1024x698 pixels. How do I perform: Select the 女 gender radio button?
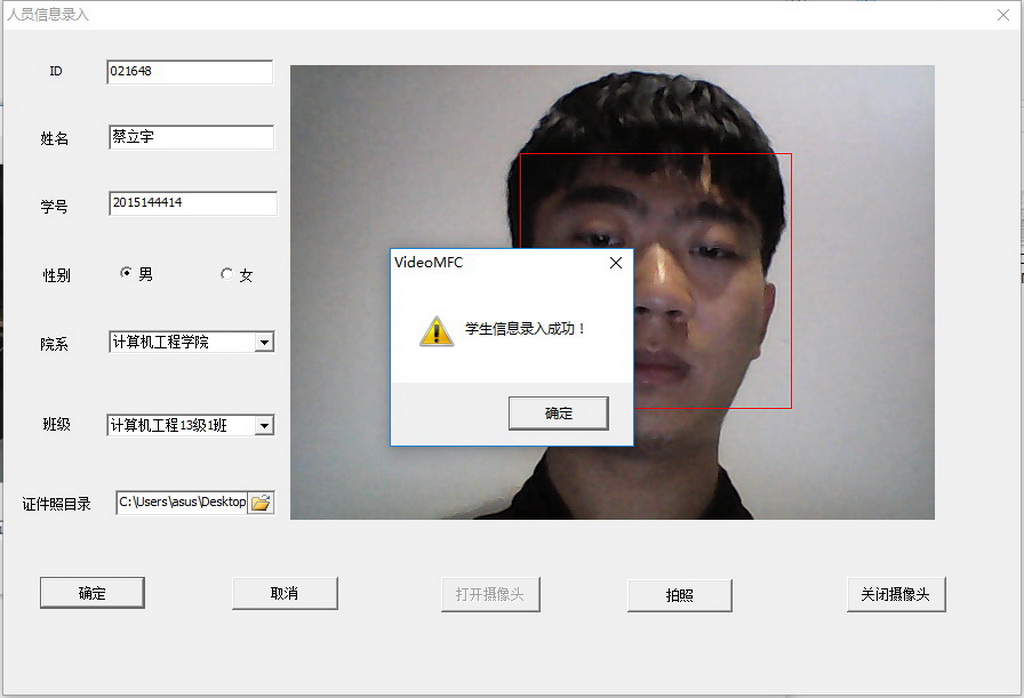pyautogui.click(x=226, y=274)
